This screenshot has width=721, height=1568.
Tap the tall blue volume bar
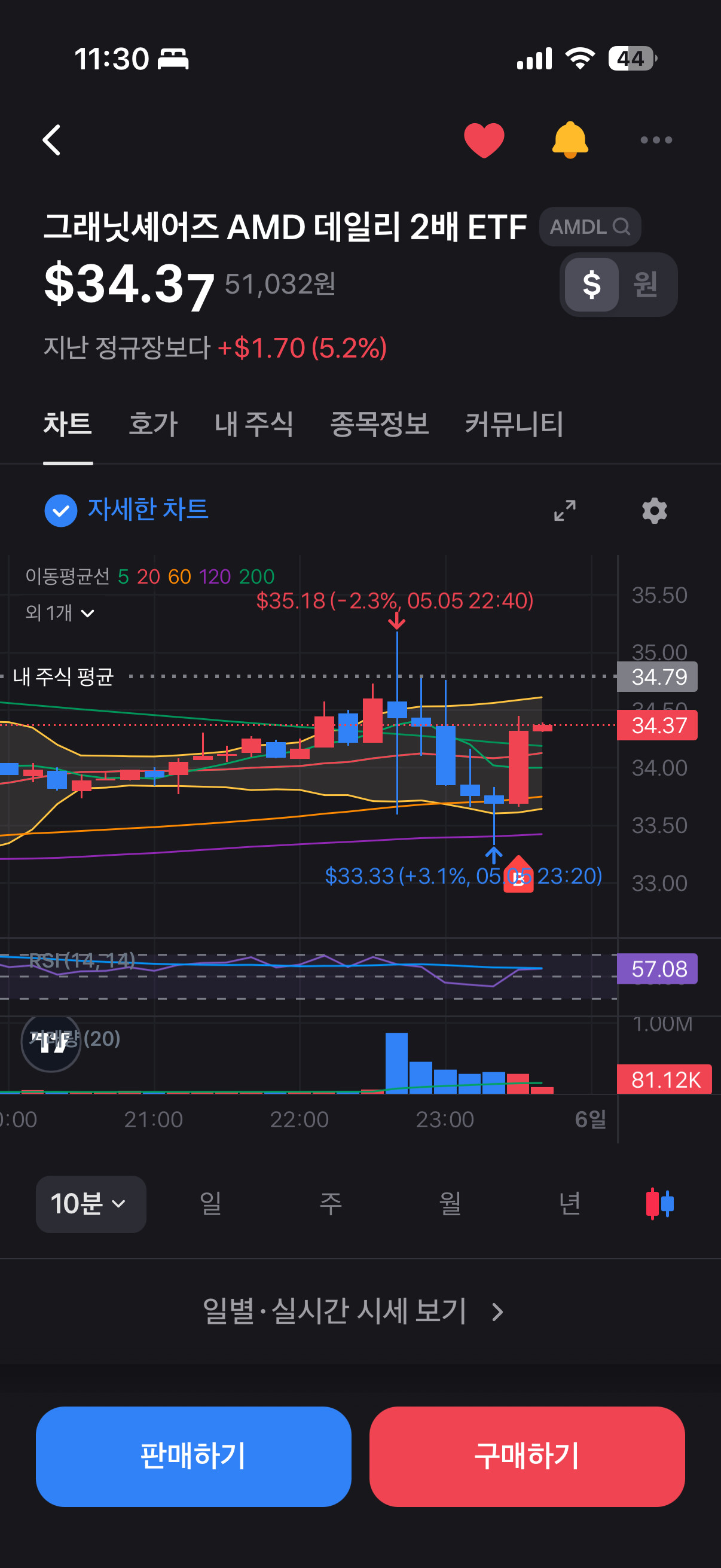click(x=396, y=1063)
